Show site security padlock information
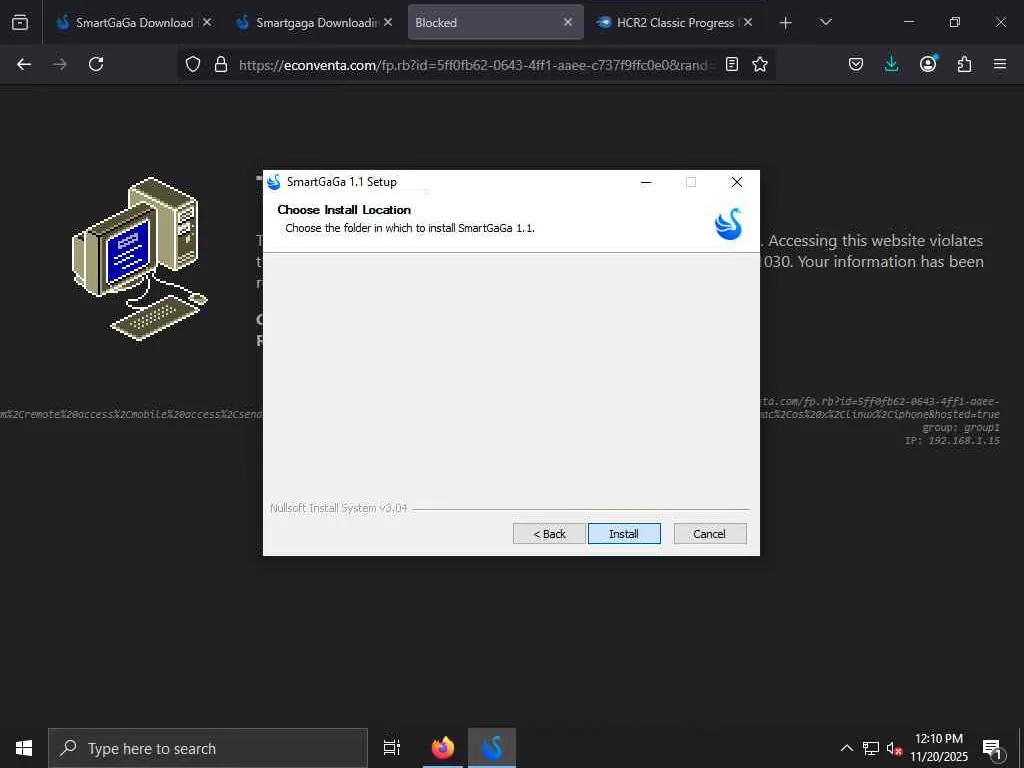 tap(221, 64)
